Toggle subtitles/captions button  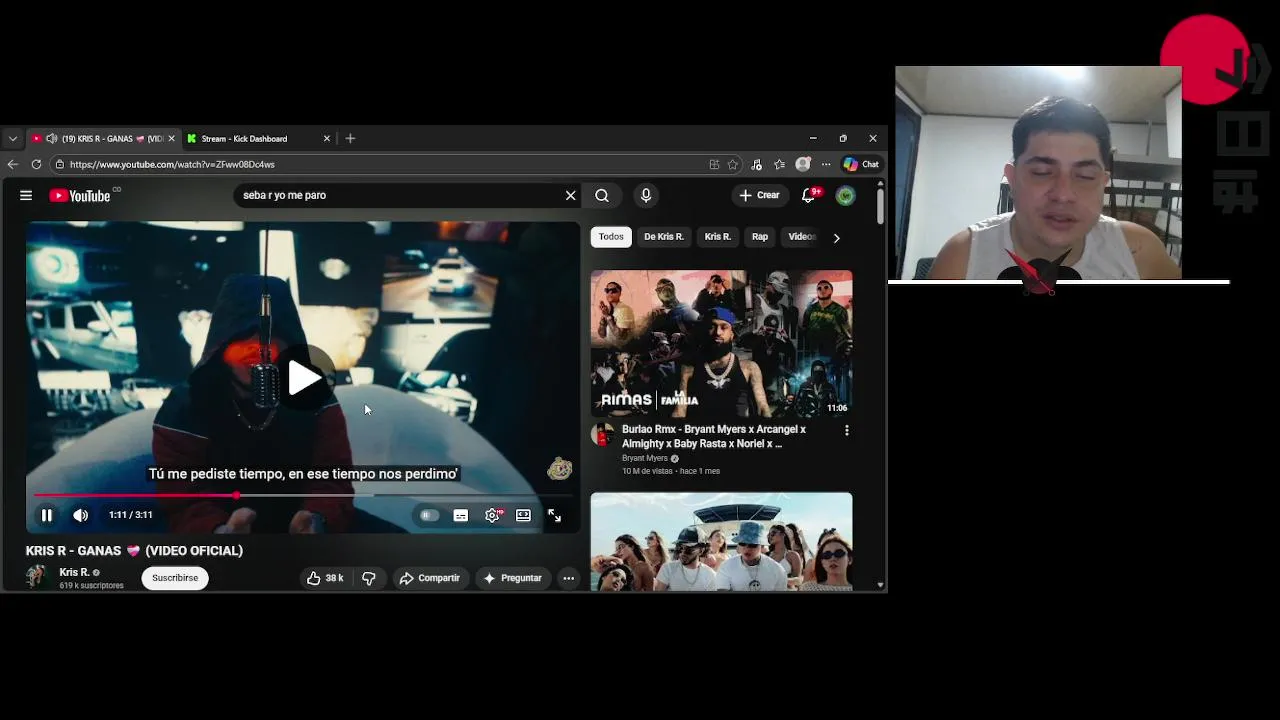coord(461,515)
